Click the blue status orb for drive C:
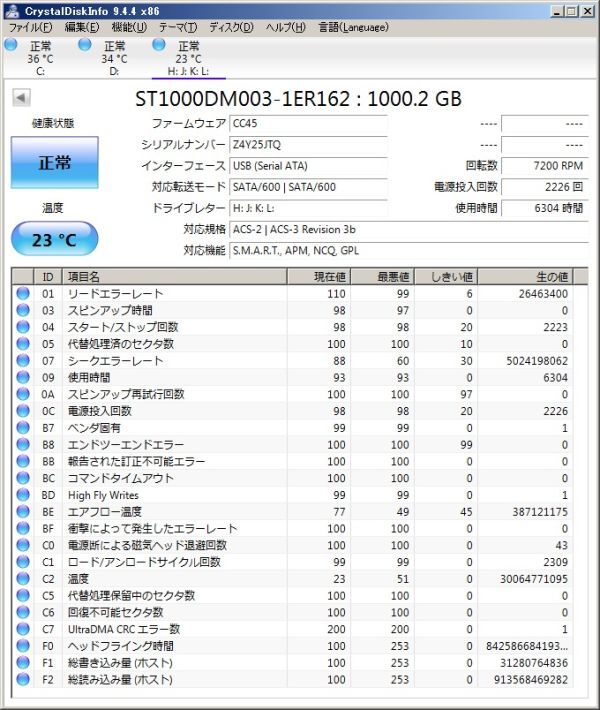Viewport: 600px width, 710px height. 10,44
